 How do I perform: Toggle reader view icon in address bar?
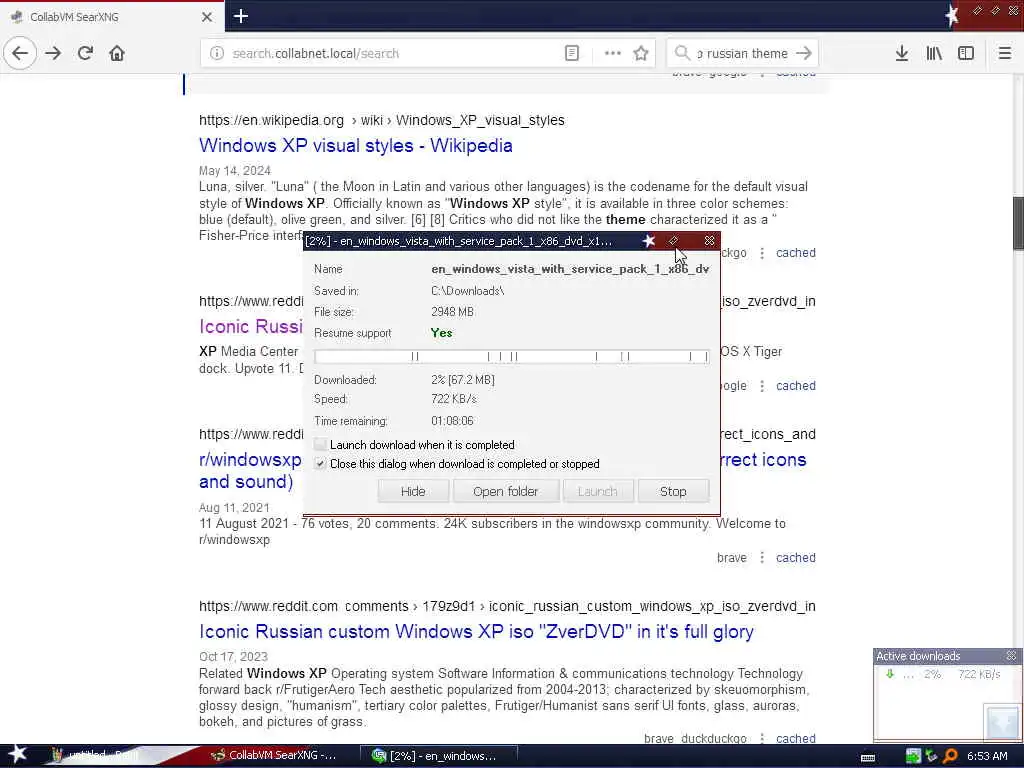pos(571,54)
